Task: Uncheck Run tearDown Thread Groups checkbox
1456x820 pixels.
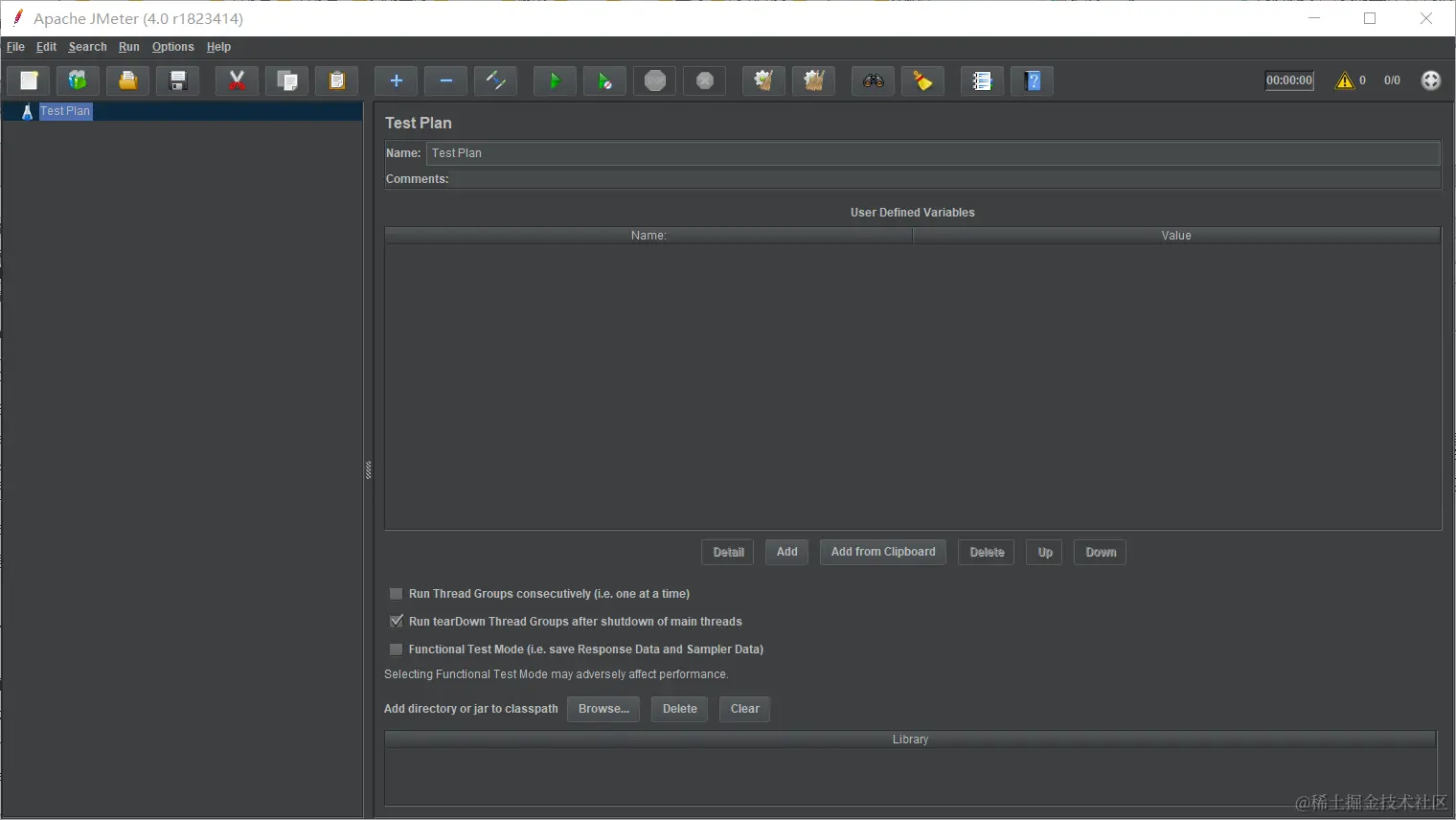Action: click(x=396, y=622)
